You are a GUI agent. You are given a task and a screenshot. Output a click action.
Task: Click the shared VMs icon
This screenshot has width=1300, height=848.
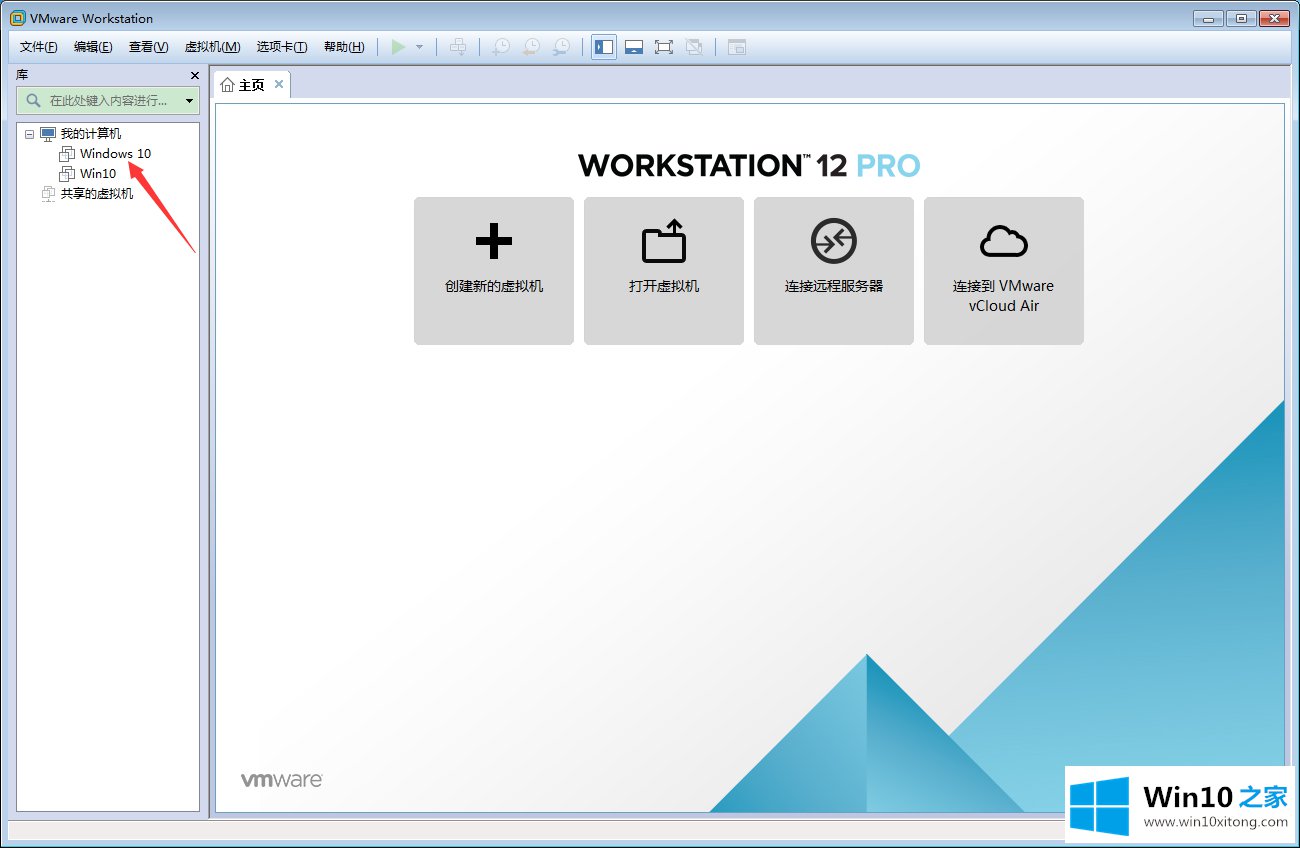click(x=48, y=193)
